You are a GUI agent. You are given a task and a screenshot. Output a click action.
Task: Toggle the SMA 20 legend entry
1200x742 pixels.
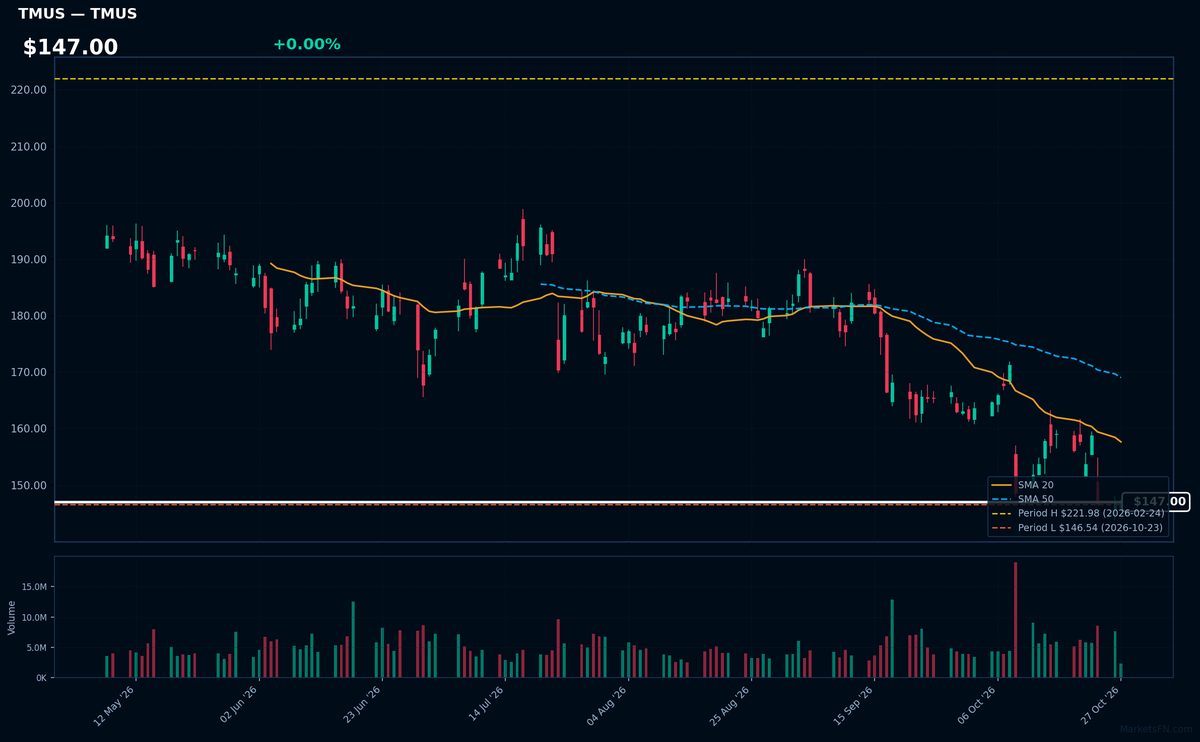click(1021, 485)
